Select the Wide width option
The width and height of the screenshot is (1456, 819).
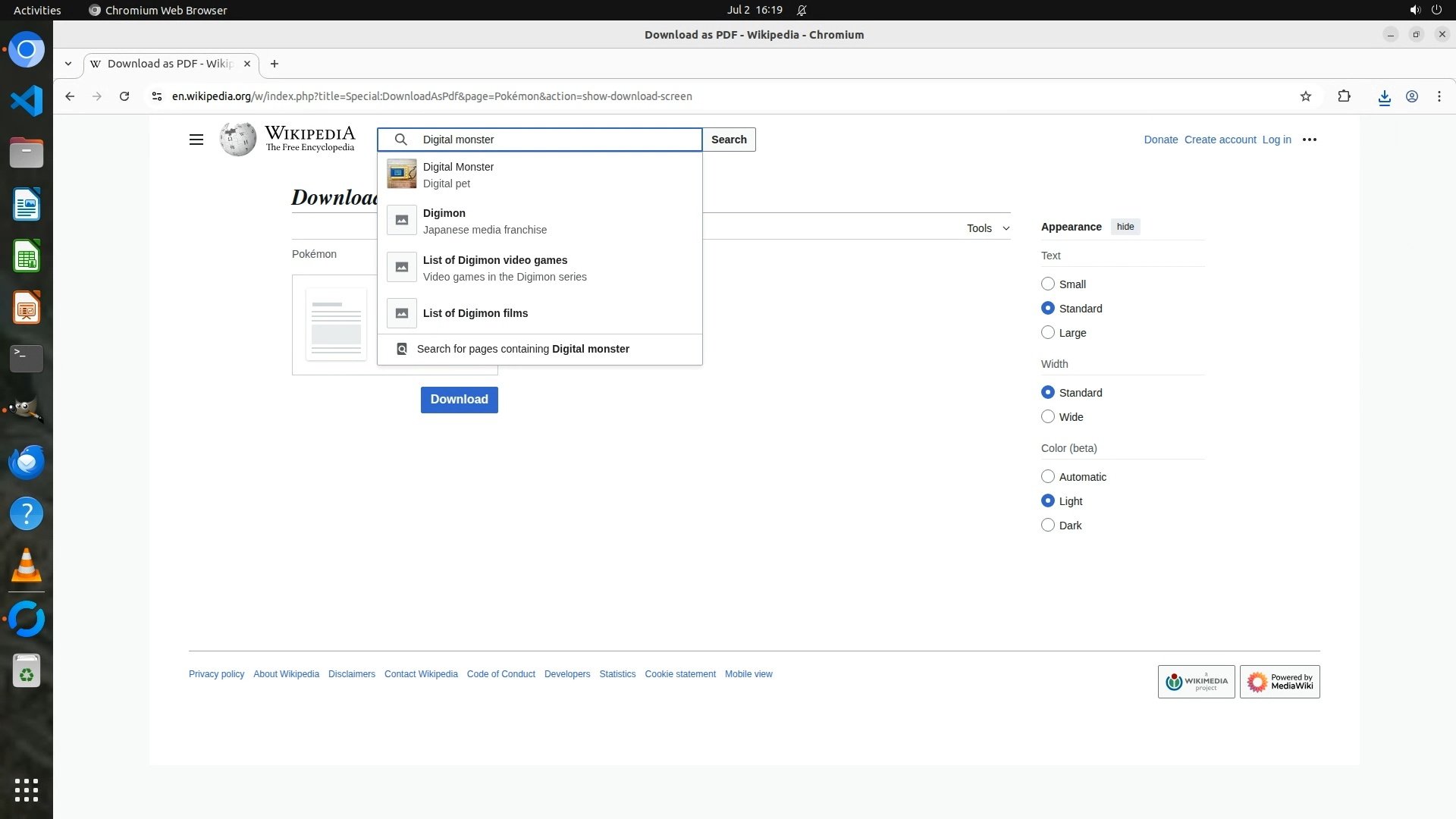point(1048,416)
